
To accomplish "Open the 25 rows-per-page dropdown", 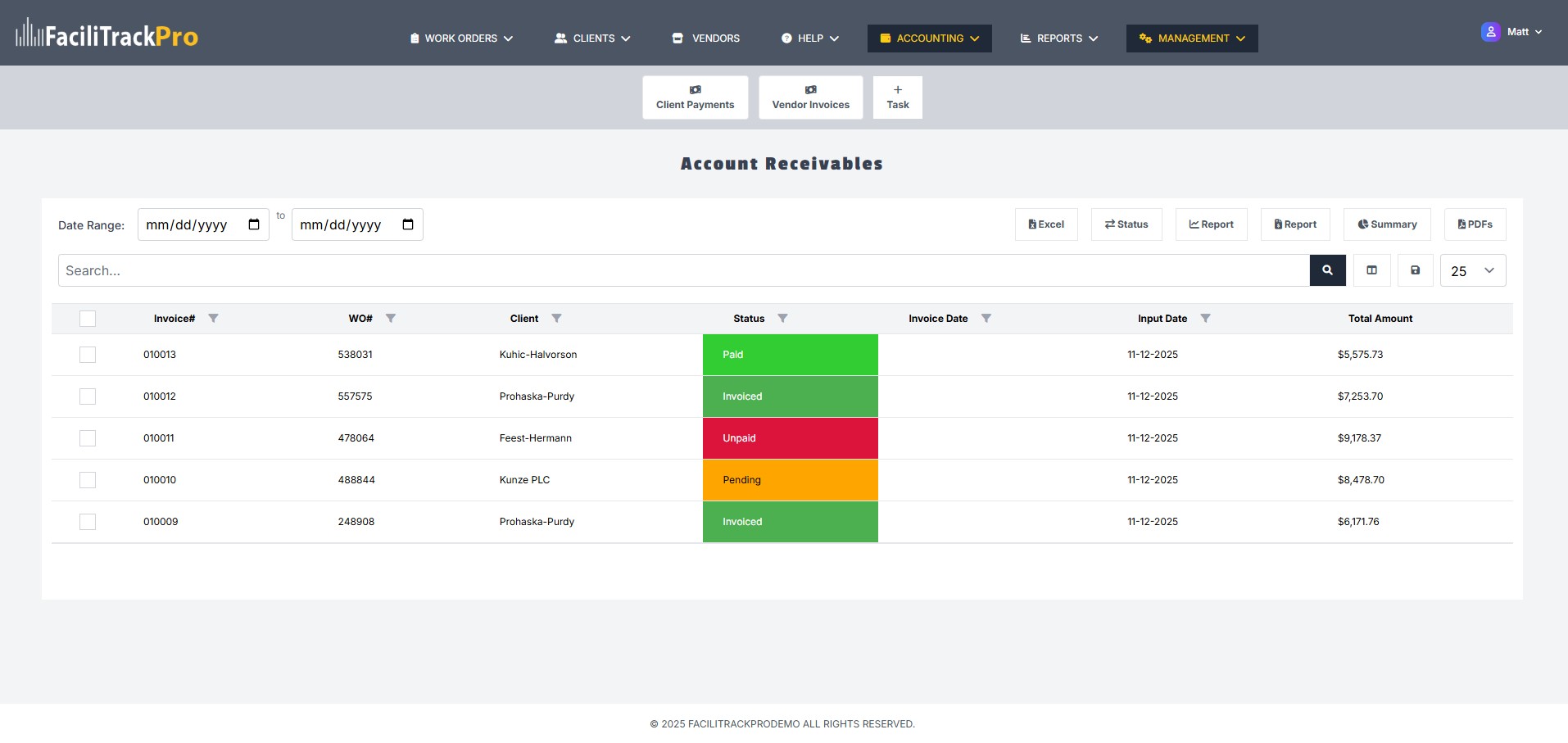I will pos(1472,270).
